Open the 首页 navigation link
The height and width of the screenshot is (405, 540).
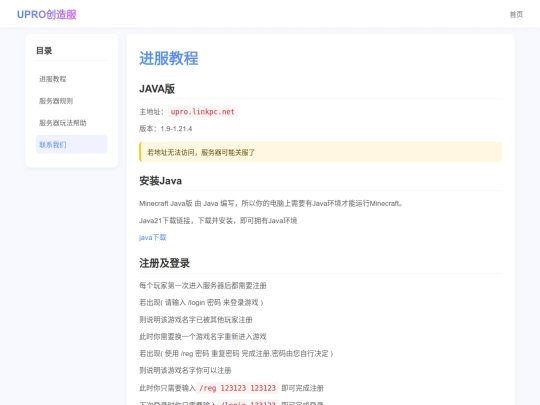516,14
